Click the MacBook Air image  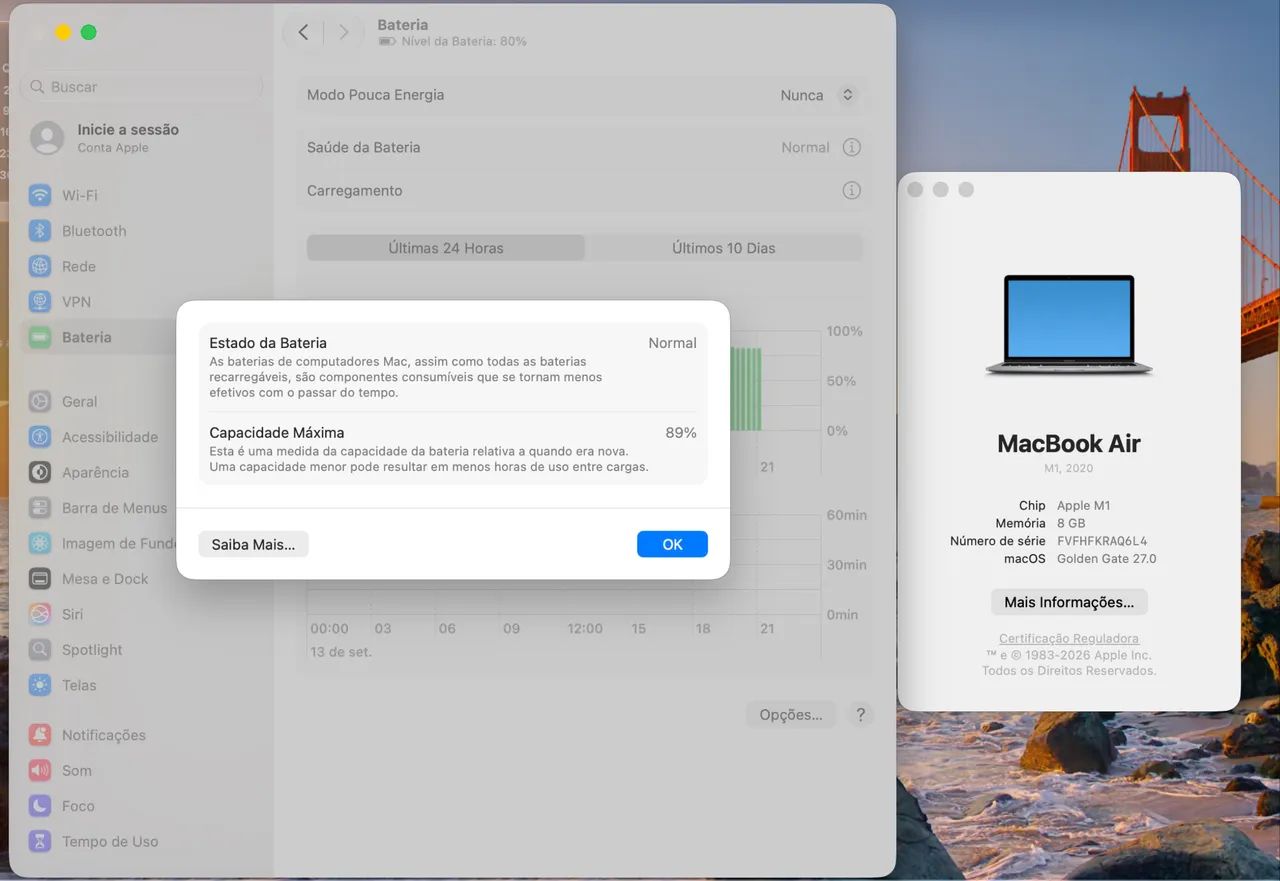point(1069,325)
